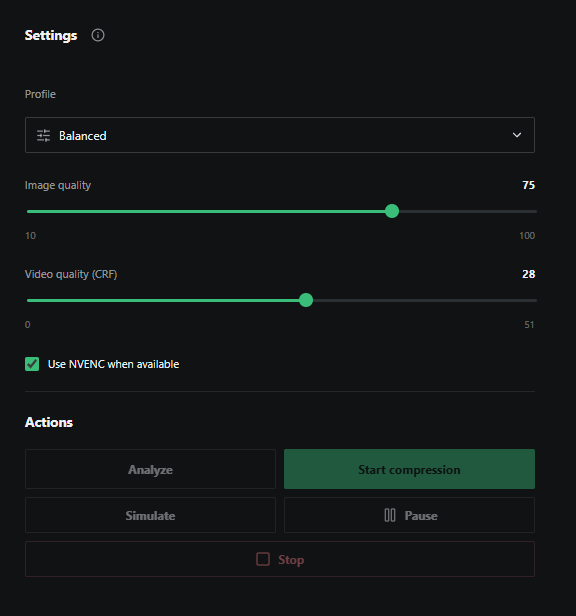Click the Video quality (CRF) slider handle
This screenshot has width=576, height=616.
[x=306, y=301]
